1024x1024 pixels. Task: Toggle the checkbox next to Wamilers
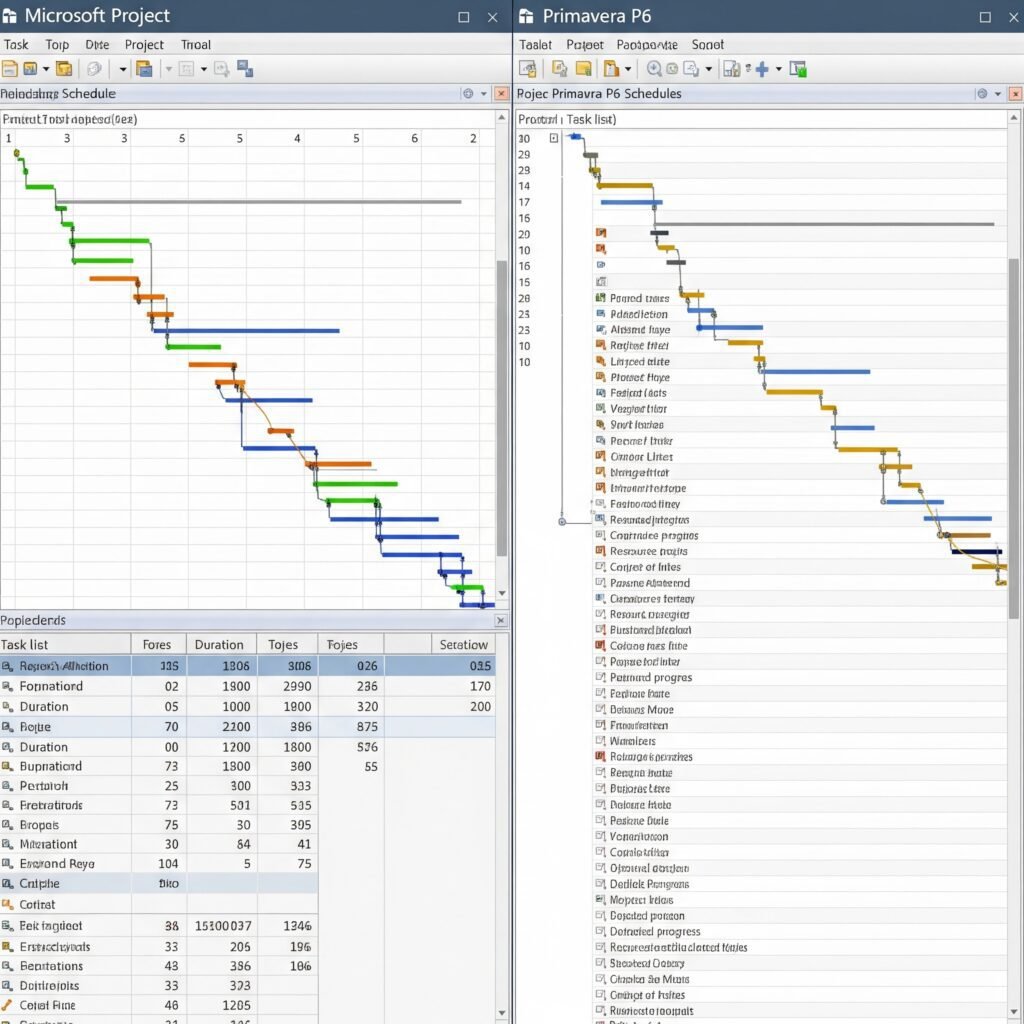pos(601,741)
